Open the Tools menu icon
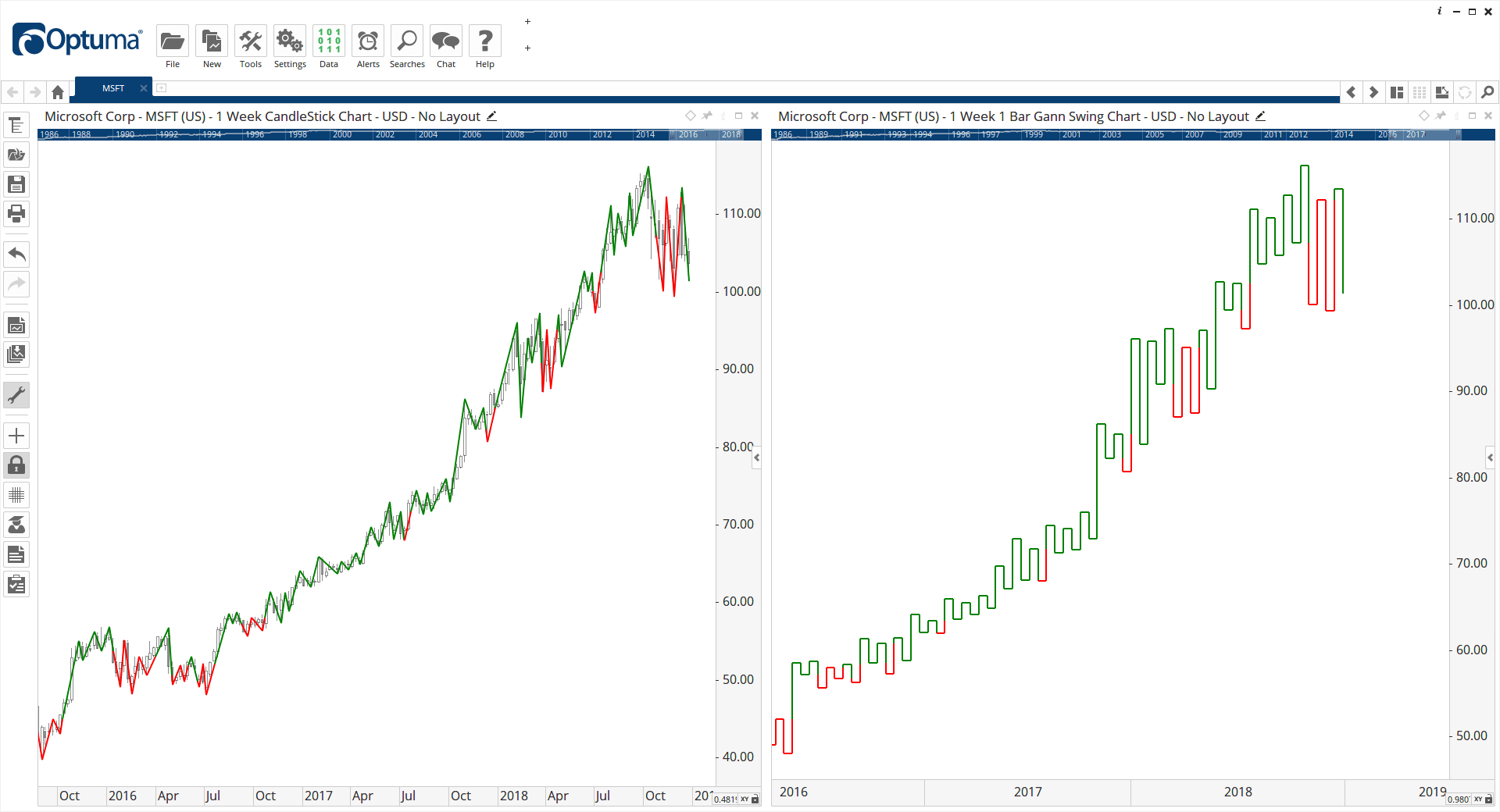 pos(251,41)
